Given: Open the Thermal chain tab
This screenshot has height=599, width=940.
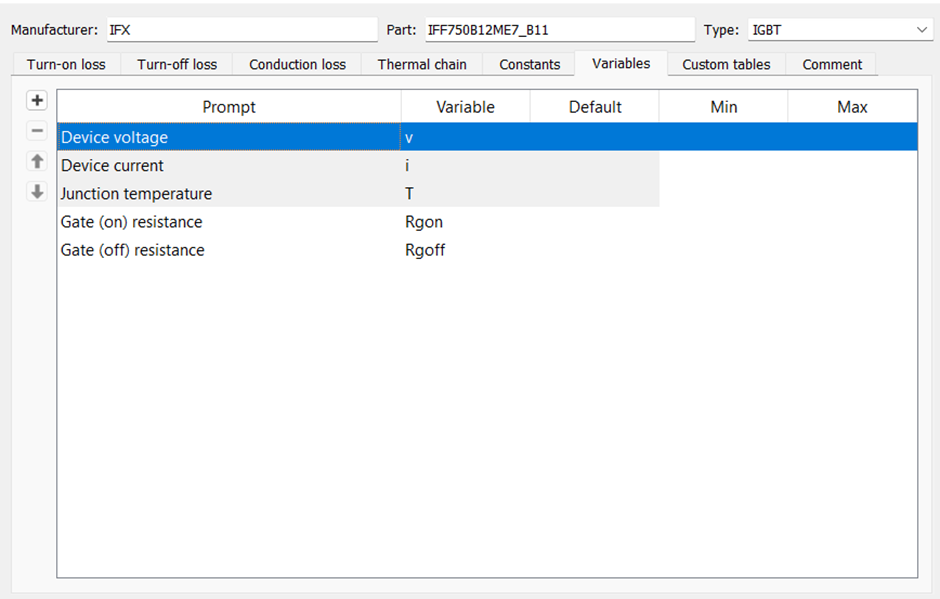Looking at the screenshot, I should 422,64.
